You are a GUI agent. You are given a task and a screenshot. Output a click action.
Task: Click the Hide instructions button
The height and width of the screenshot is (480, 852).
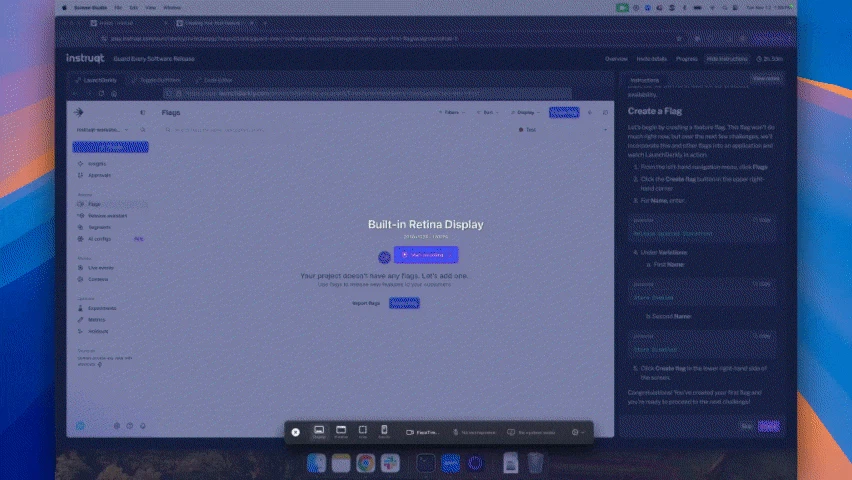pyautogui.click(x=727, y=59)
